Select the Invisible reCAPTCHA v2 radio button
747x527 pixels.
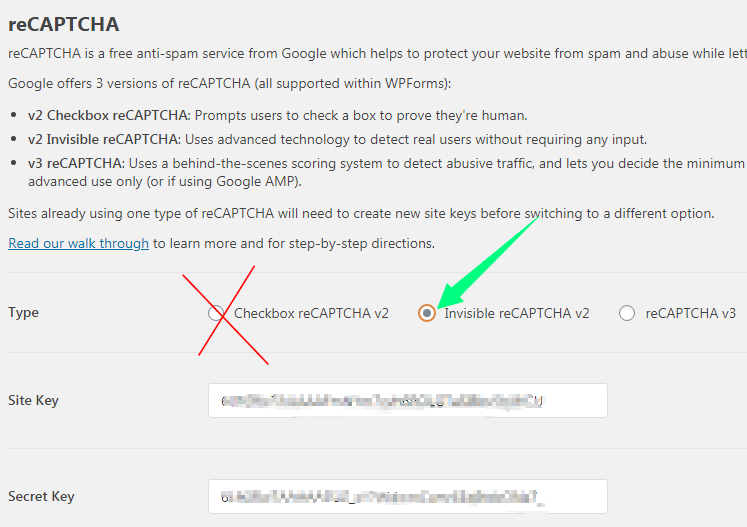point(427,313)
